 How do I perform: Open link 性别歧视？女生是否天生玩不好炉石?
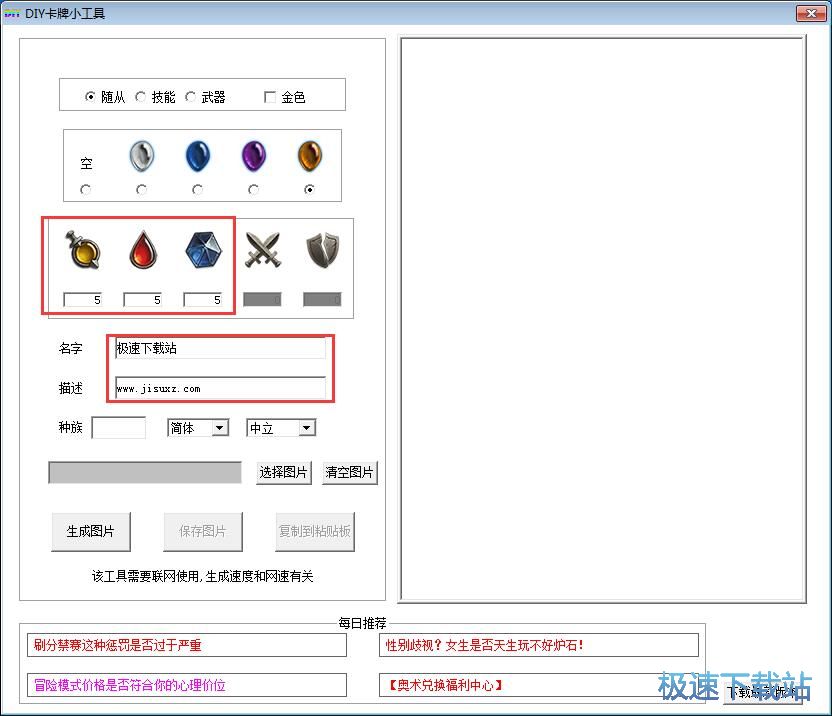539,645
